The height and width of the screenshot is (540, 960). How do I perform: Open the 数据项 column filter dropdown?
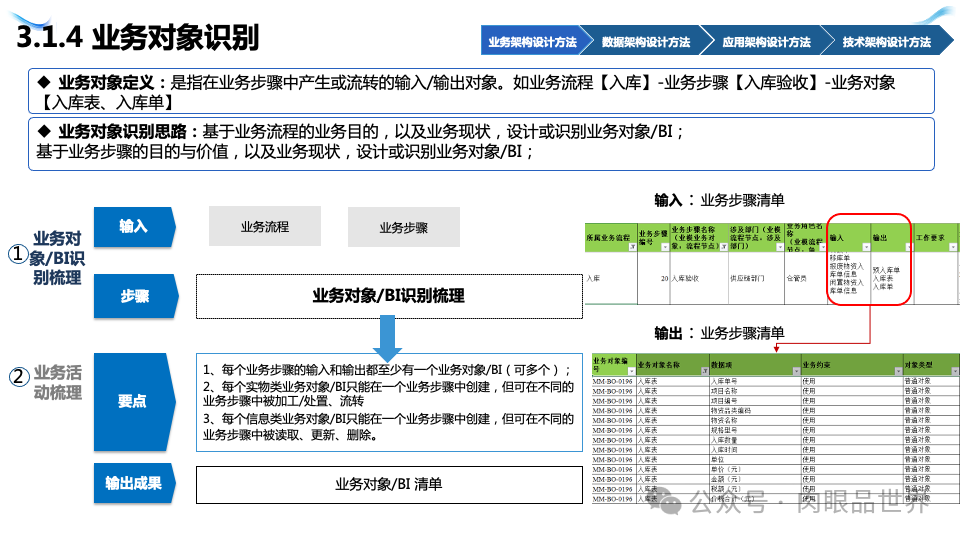coord(796,371)
